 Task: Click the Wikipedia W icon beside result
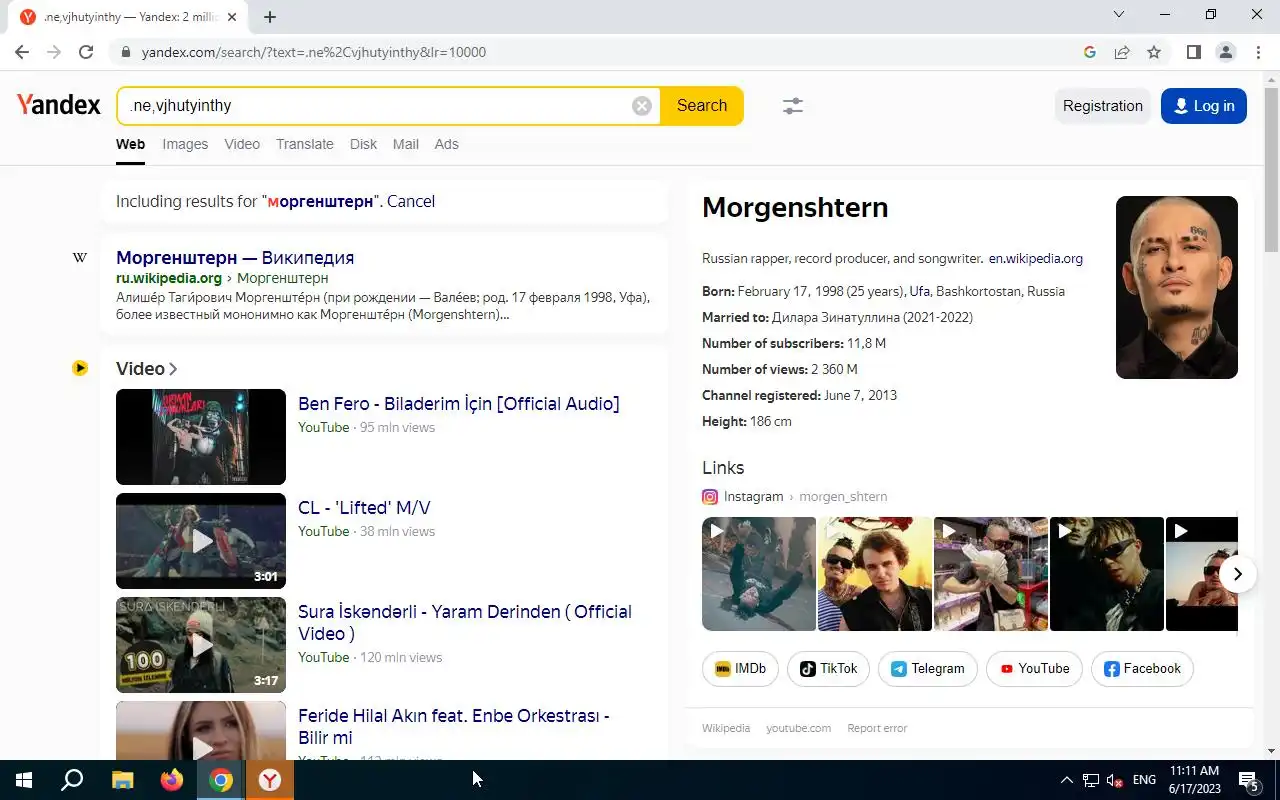click(x=80, y=258)
